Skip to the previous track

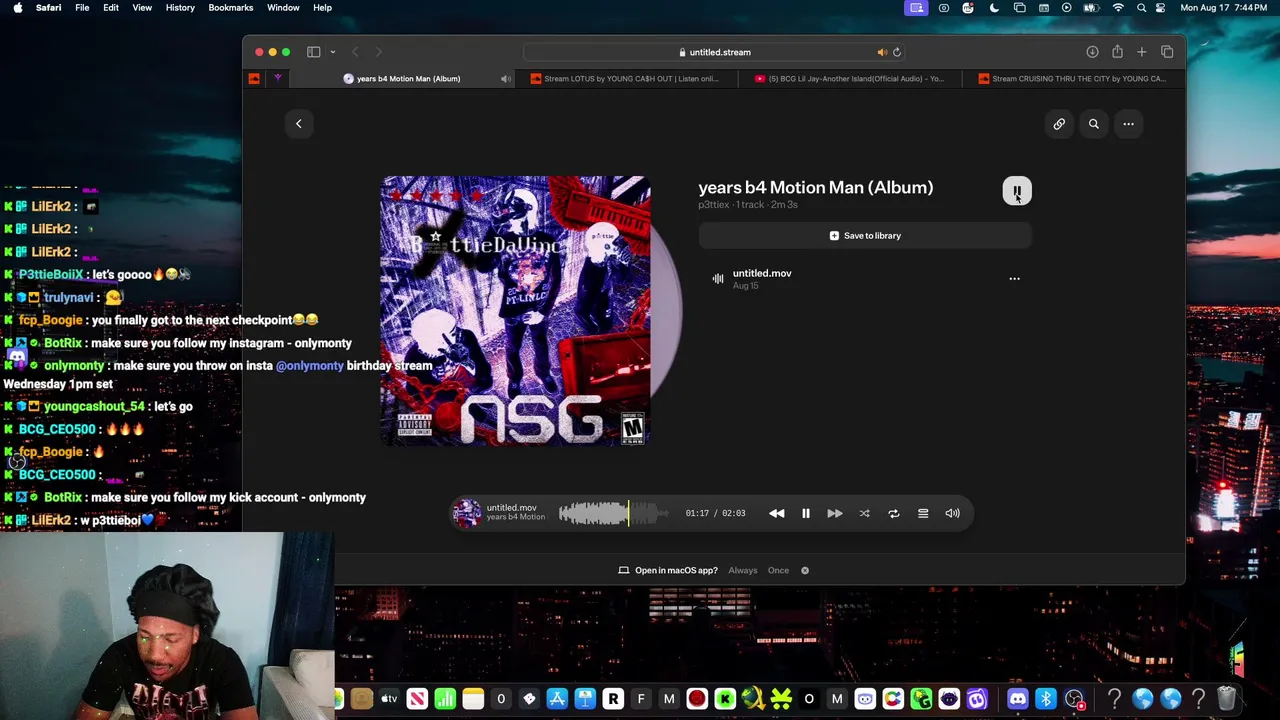(777, 513)
